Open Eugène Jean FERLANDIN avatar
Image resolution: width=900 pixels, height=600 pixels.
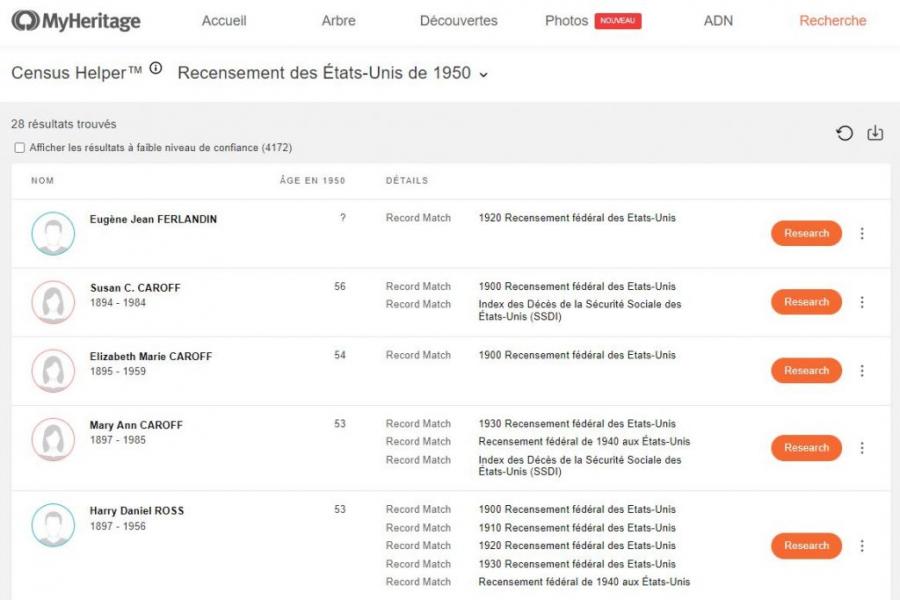point(53,233)
